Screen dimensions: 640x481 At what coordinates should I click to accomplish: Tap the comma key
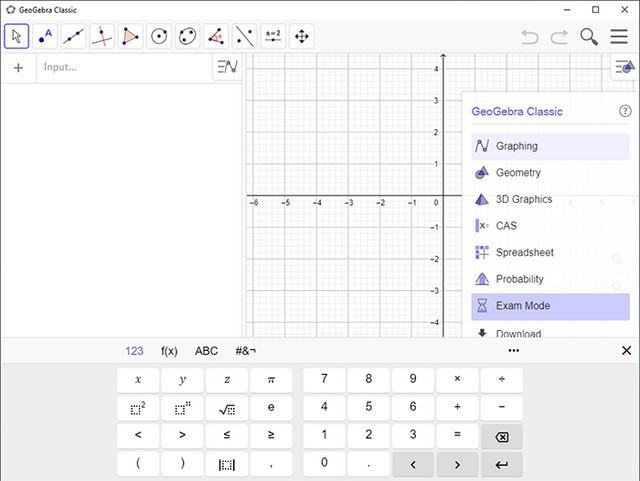[271, 464]
